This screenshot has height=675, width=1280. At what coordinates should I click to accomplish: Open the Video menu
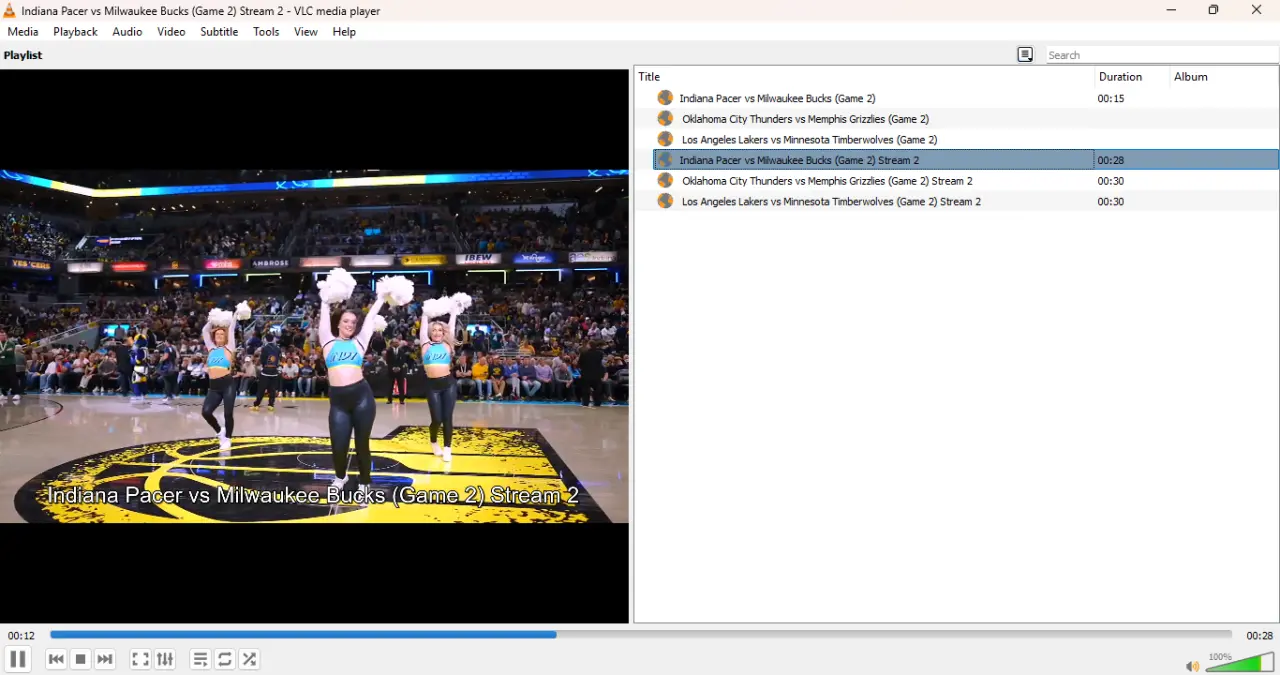tap(171, 32)
